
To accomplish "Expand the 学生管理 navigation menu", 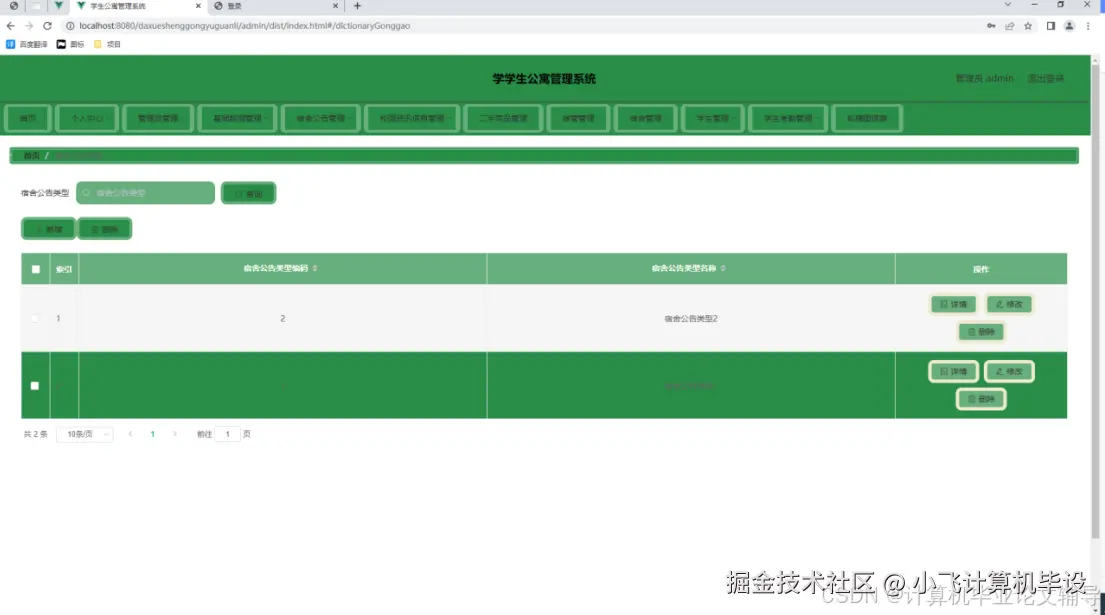I will [x=712, y=118].
